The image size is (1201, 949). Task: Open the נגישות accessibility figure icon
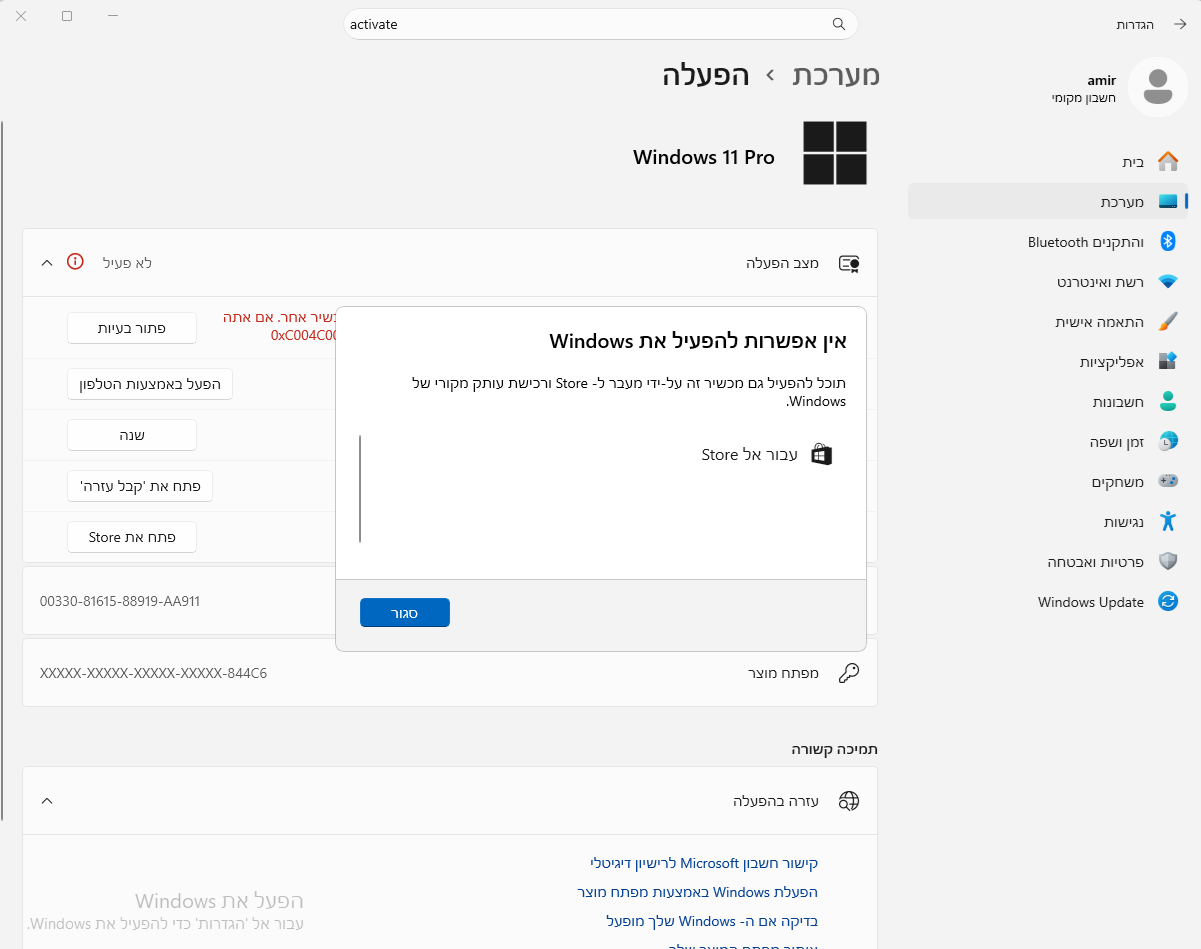coord(1167,521)
